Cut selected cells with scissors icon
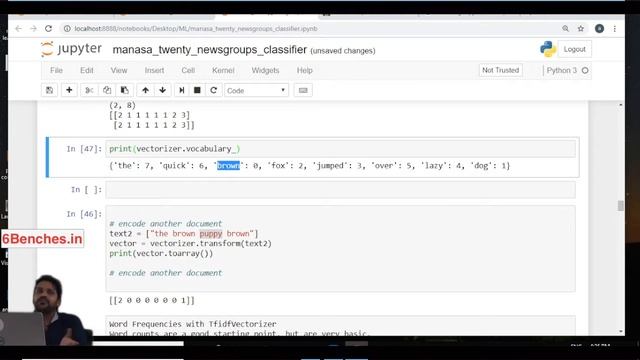This screenshot has width=640, height=360. pyautogui.click(x=89, y=90)
